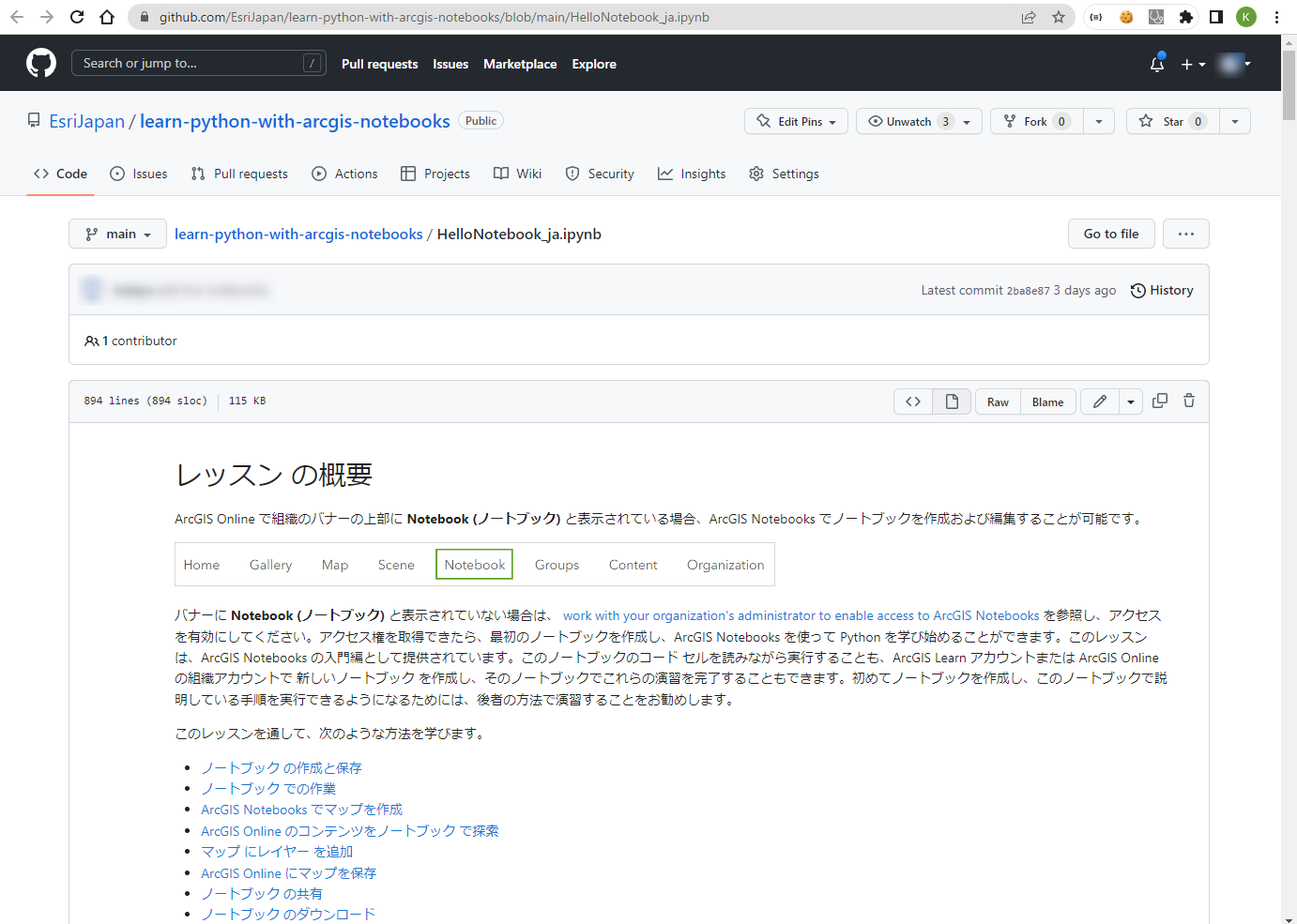Screen dimensions: 1297x924
Task: Delete the file using the trash icon
Action: 1188,401
